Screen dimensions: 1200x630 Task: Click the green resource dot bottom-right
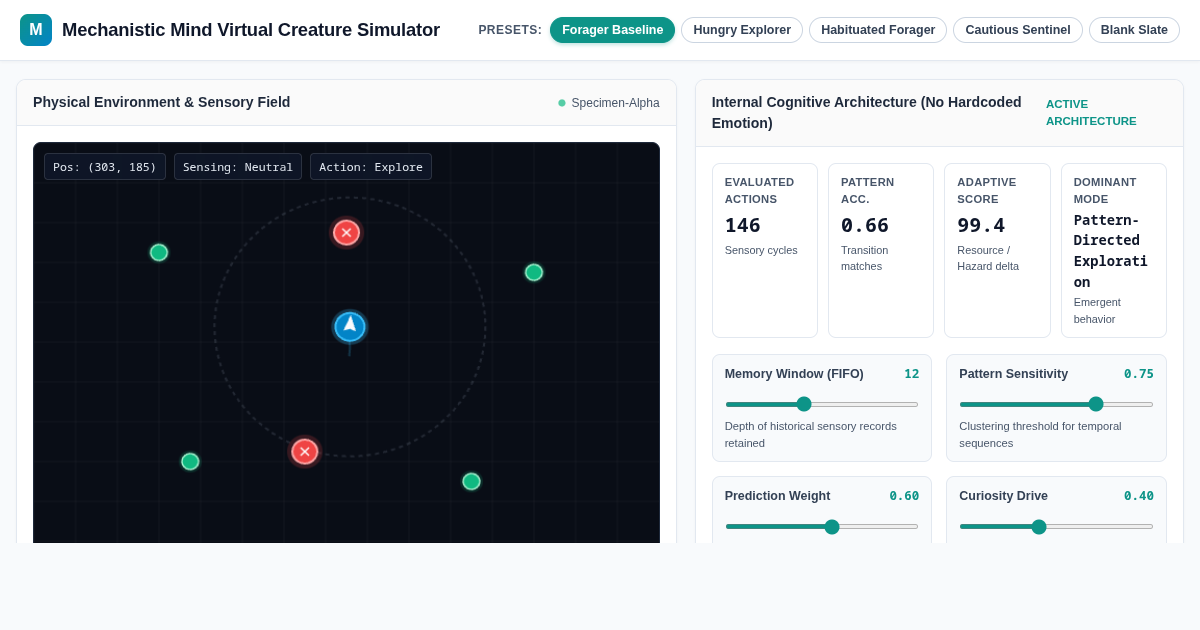pyautogui.click(x=471, y=481)
